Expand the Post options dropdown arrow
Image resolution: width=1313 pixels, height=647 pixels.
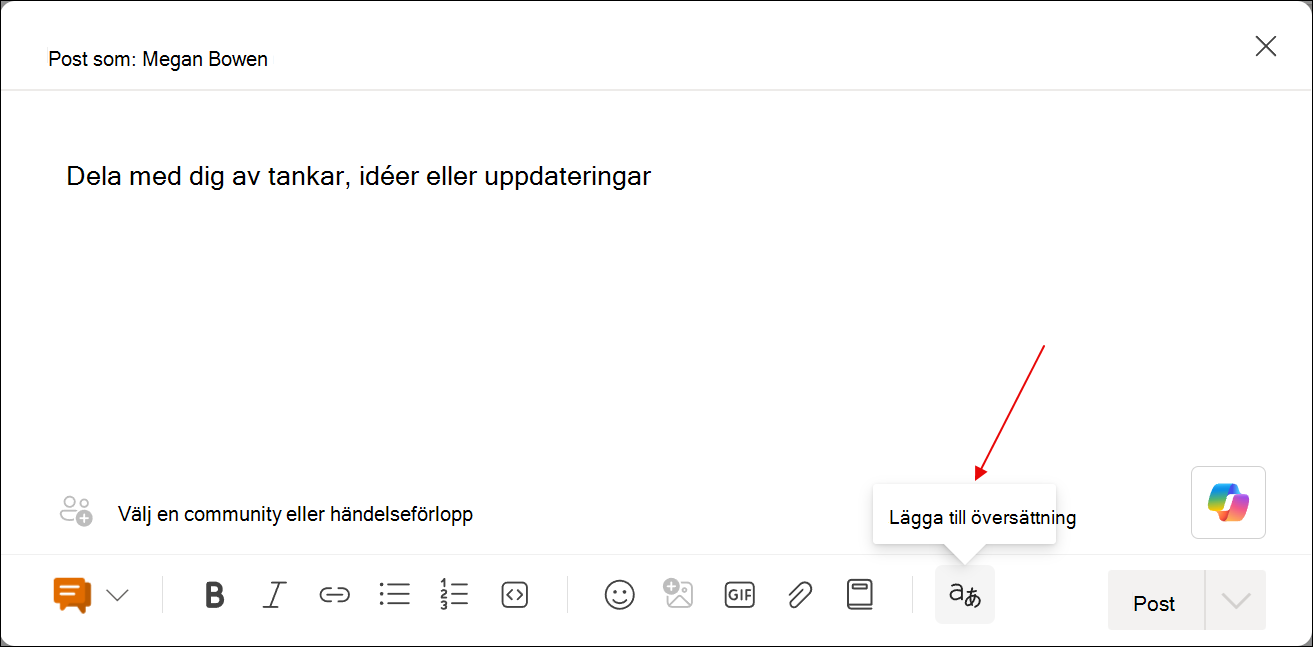(1236, 600)
